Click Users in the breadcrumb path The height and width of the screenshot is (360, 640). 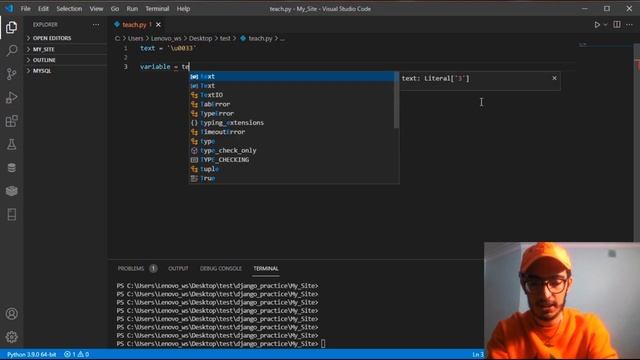(136, 38)
